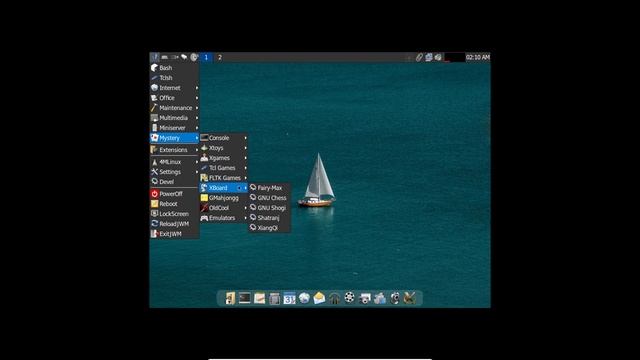
Task: Click ExitJWM in the menu
Action: 174,234
